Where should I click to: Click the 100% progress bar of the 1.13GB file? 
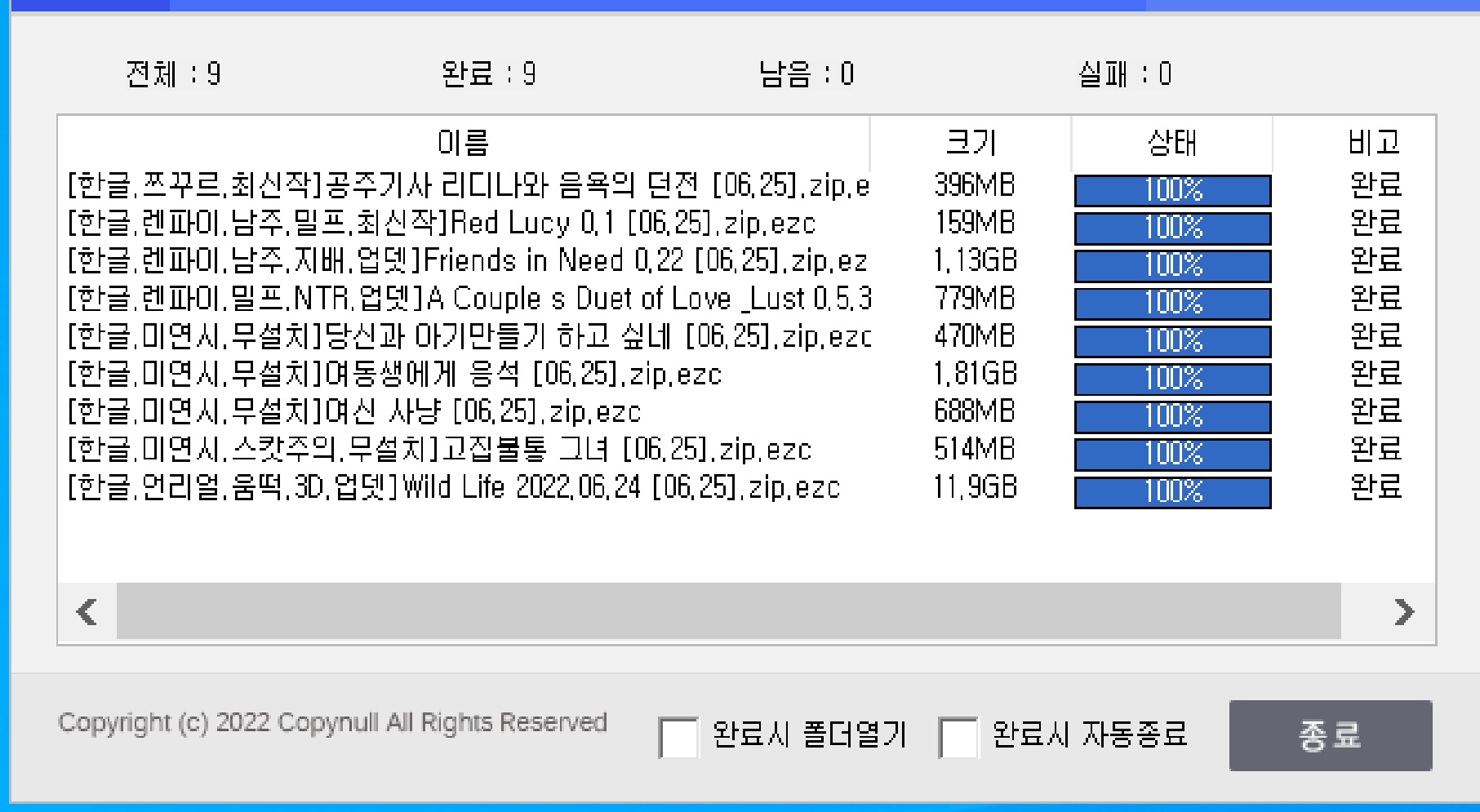1172,266
